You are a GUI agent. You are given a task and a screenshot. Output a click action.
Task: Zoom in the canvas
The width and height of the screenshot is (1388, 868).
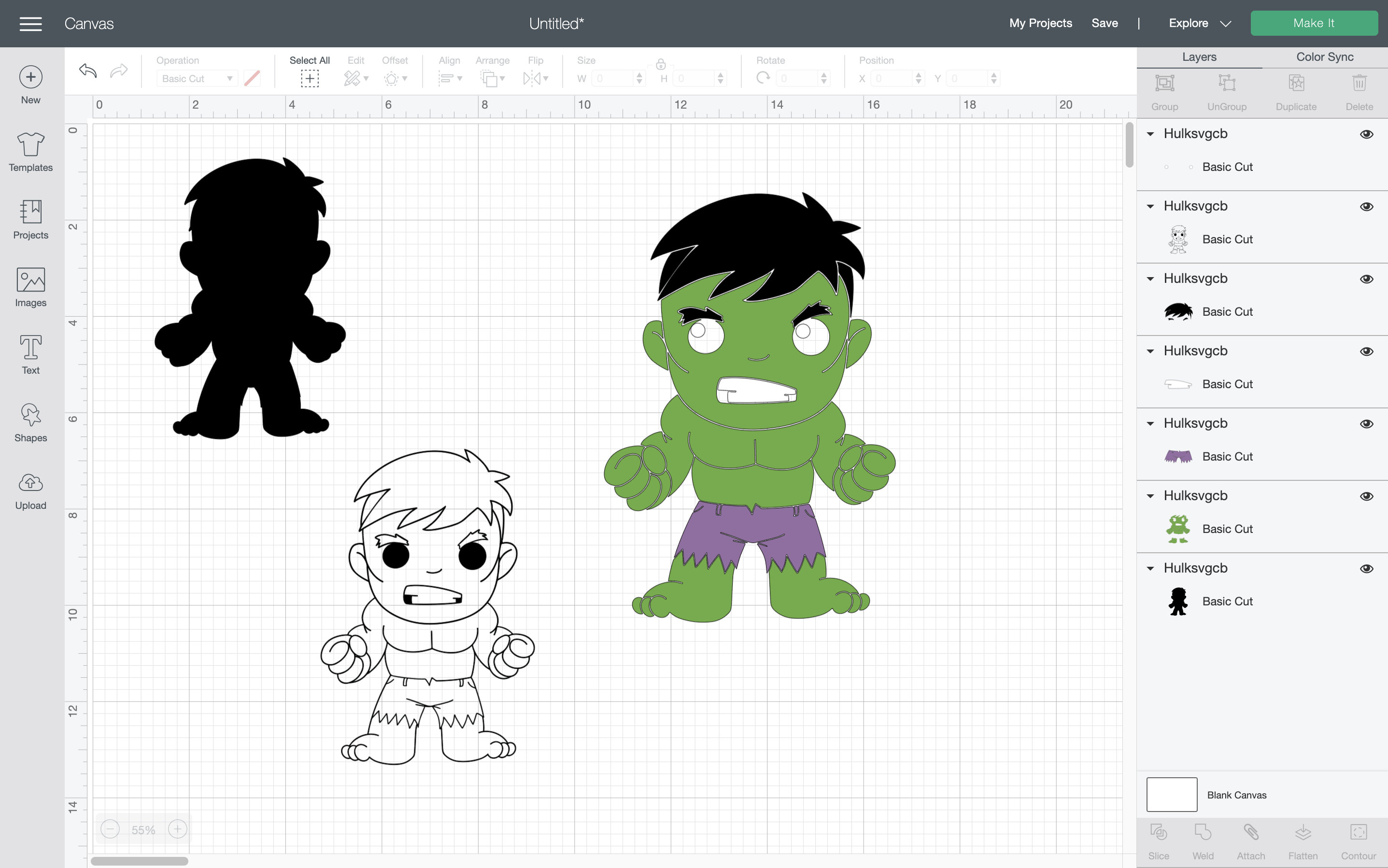tap(177, 829)
